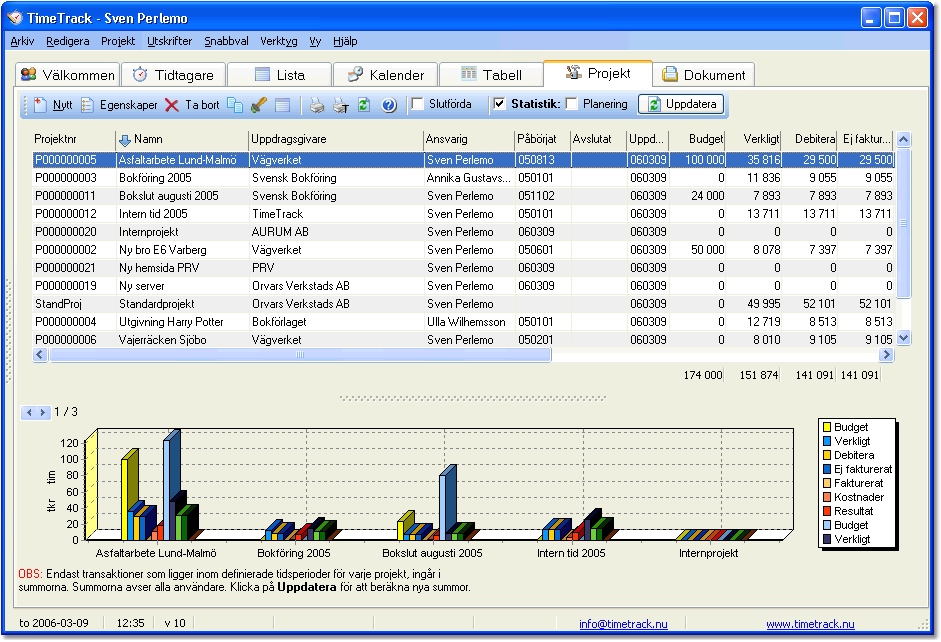Click the Nytt (new project) toolbar button
The width and height of the screenshot is (941, 642).
coord(53,105)
